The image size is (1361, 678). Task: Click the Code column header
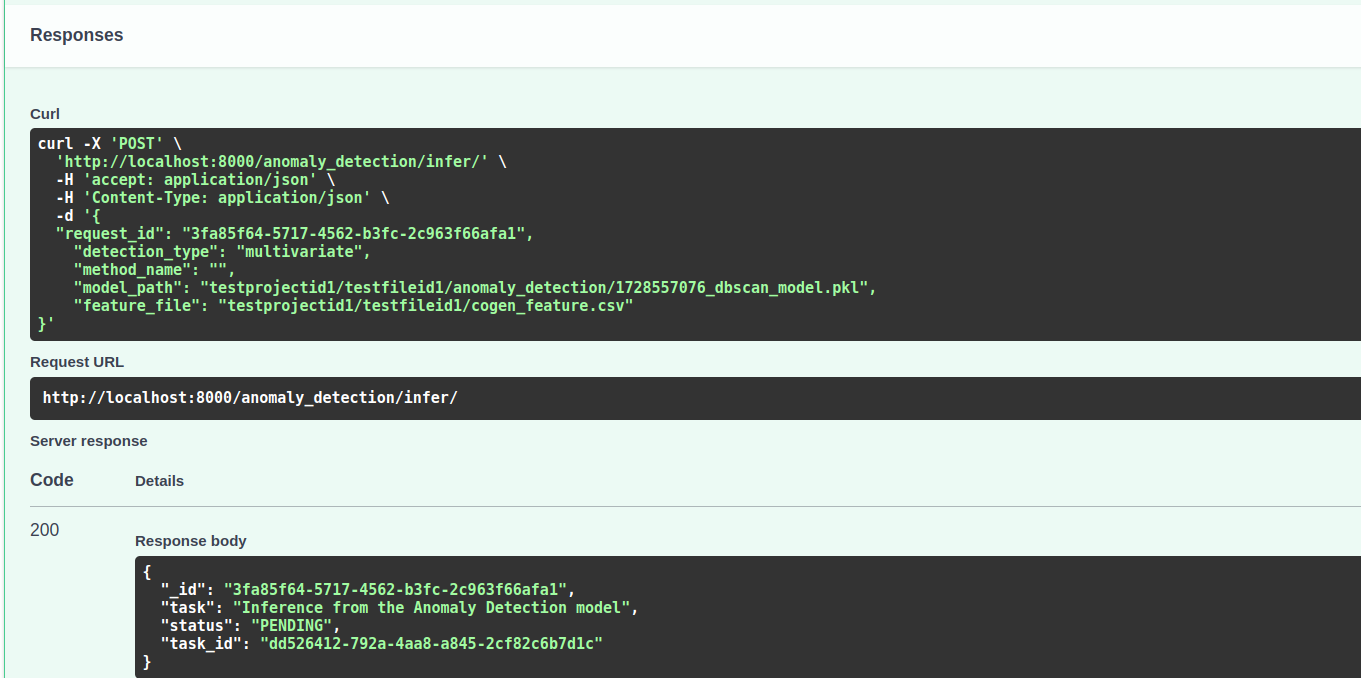[x=52, y=480]
